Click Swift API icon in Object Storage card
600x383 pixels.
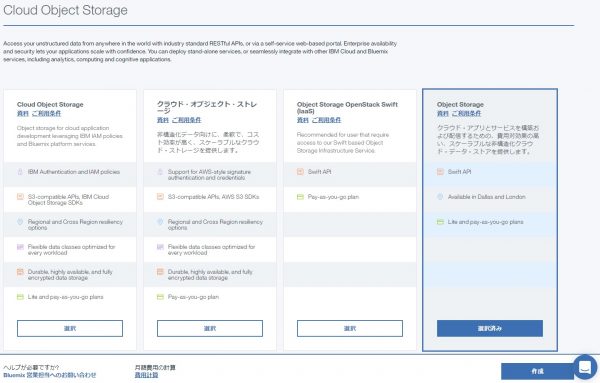pyautogui.click(x=440, y=172)
